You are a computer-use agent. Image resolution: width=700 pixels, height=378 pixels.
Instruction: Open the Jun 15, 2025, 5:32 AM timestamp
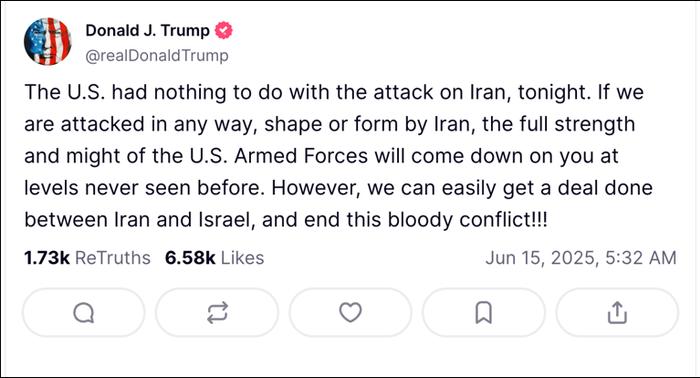(581, 258)
